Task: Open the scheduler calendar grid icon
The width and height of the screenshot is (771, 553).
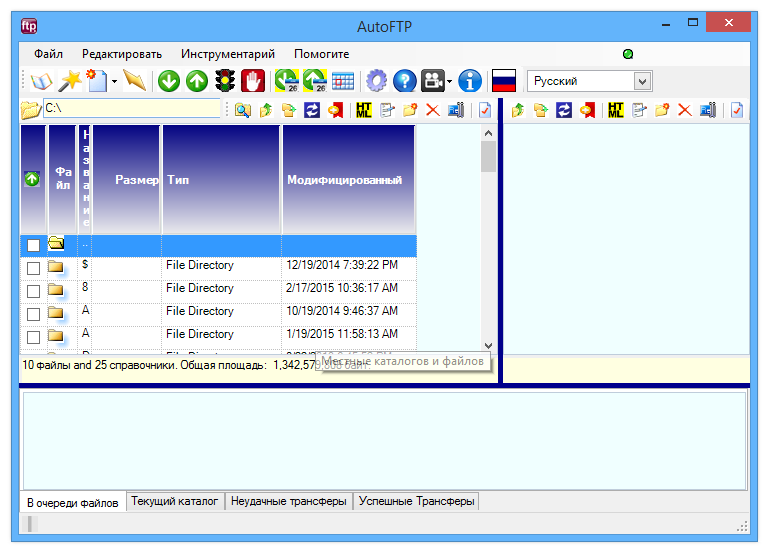Action: [343, 81]
